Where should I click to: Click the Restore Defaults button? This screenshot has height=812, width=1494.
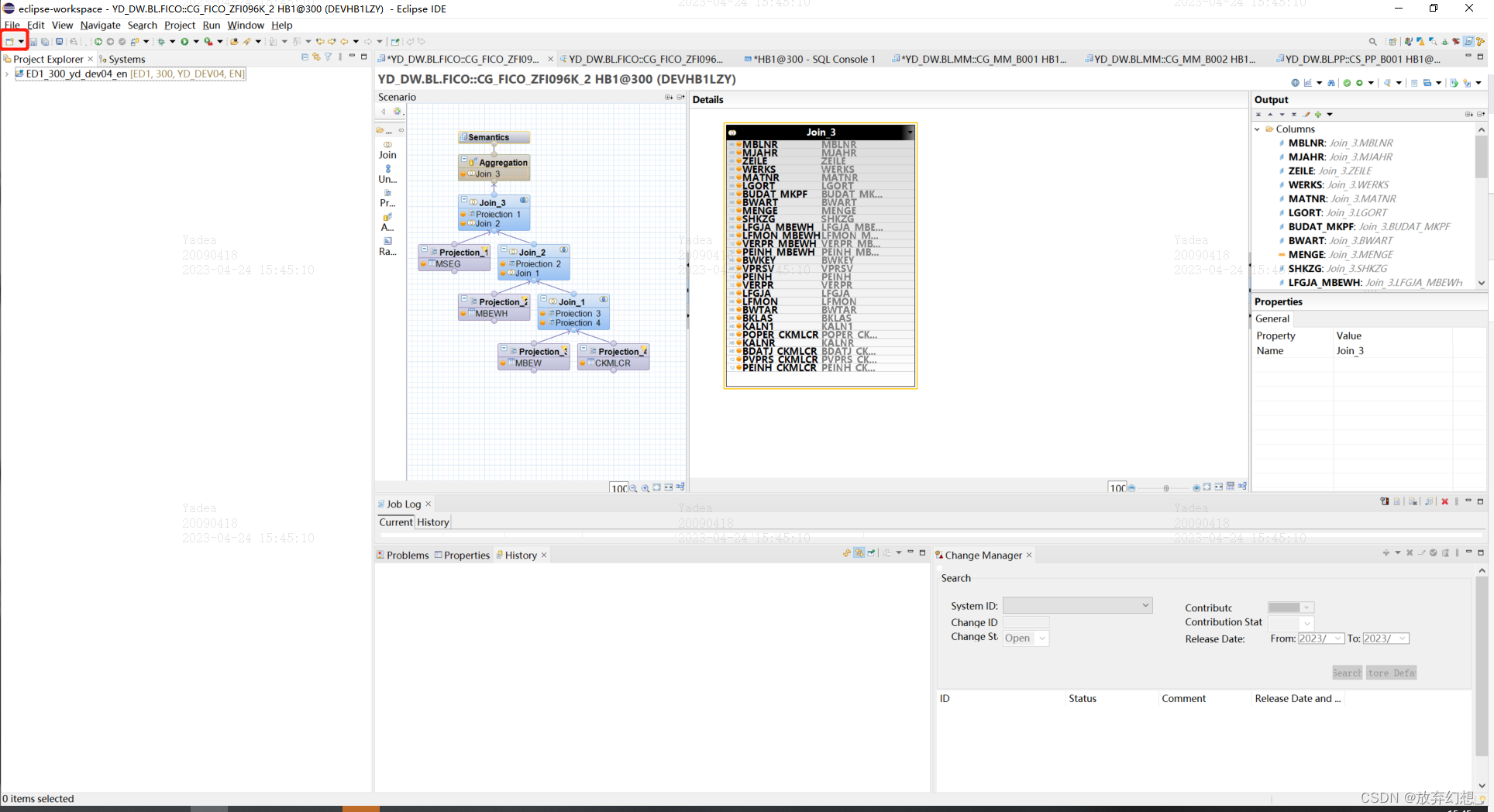click(1391, 673)
